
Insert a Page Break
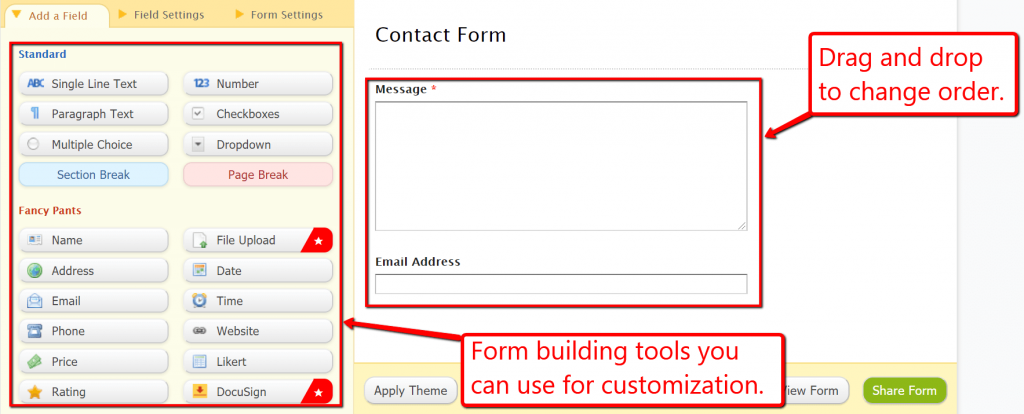point(258,174)
